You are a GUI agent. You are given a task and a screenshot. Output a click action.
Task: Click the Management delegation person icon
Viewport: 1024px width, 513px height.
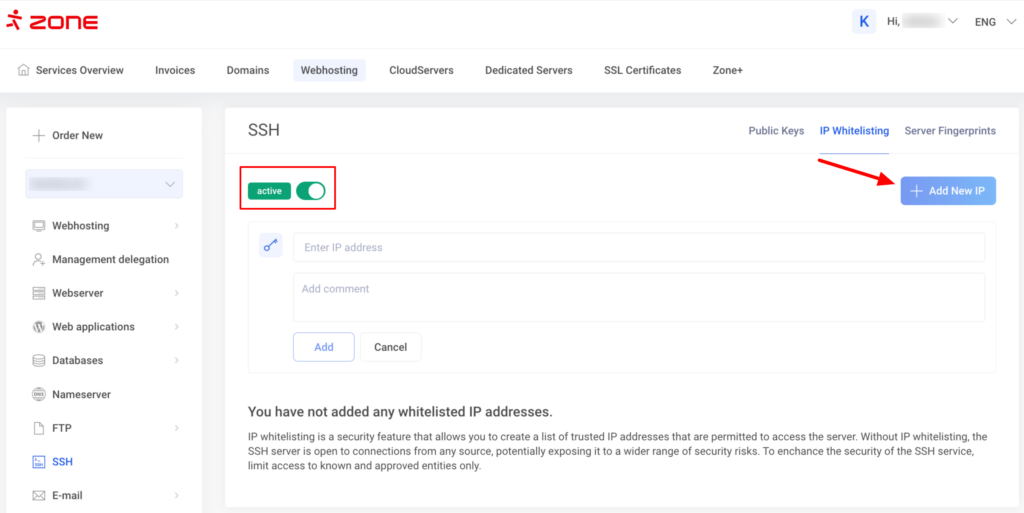(39, 260)
